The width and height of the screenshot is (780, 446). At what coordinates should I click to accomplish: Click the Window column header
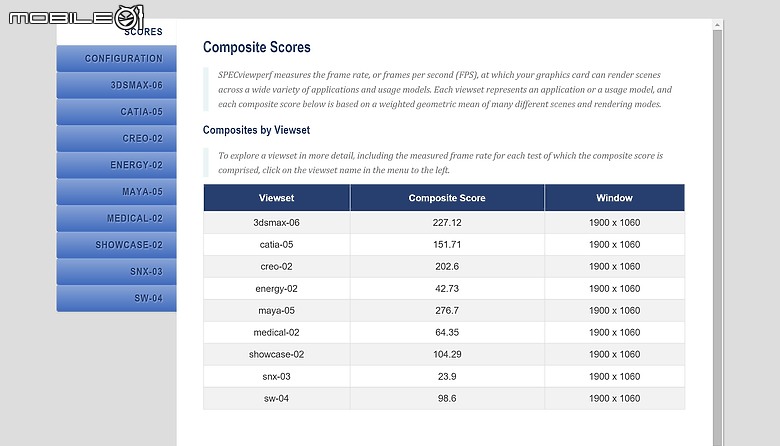pos(614,198)
